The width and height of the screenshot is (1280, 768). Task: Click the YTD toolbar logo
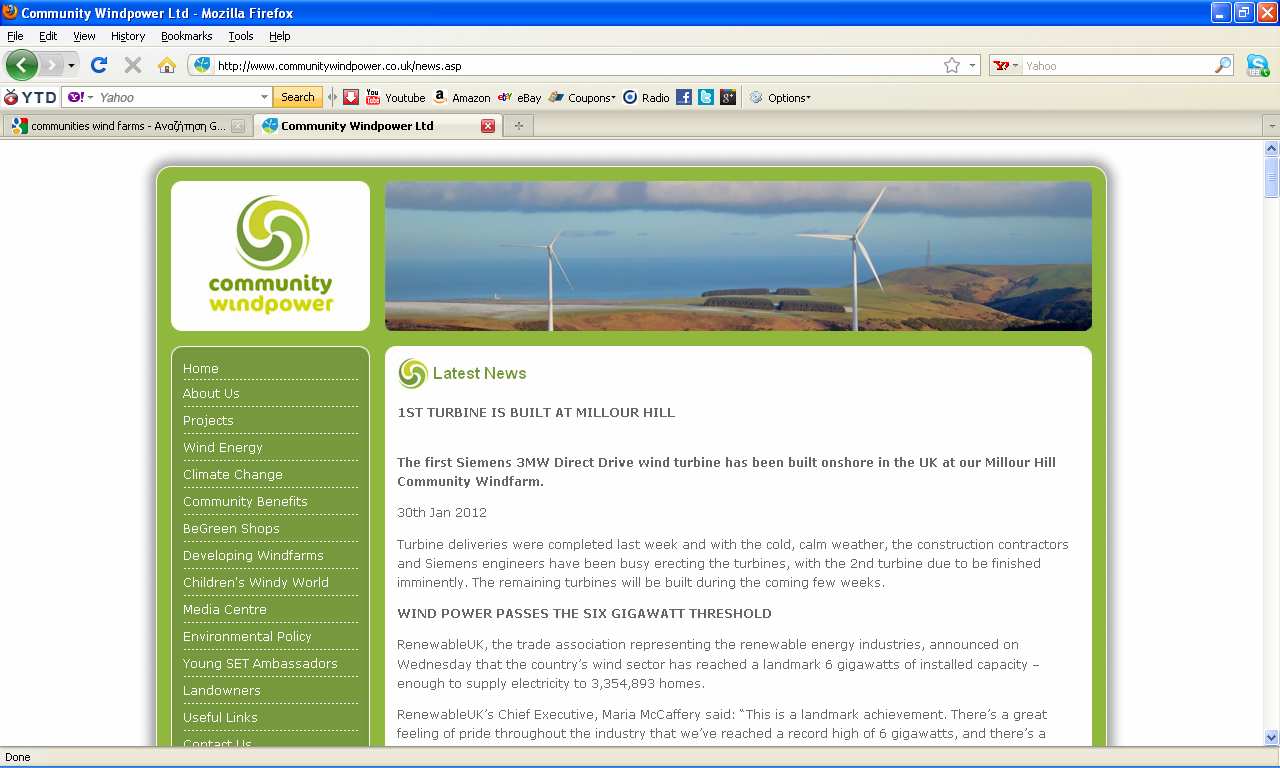click(x=30, y=97)
